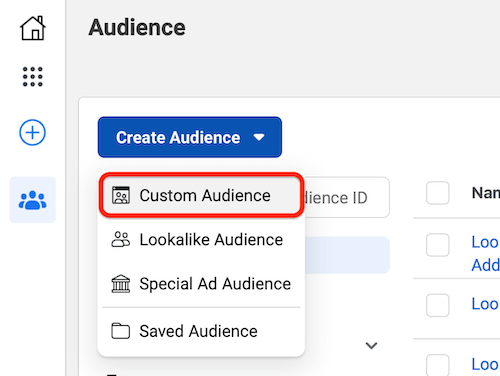The width and height of the screenshot is (500, 376).
Task: Tick the partially visible bottom row checkbox
Action: click(438, 365)
